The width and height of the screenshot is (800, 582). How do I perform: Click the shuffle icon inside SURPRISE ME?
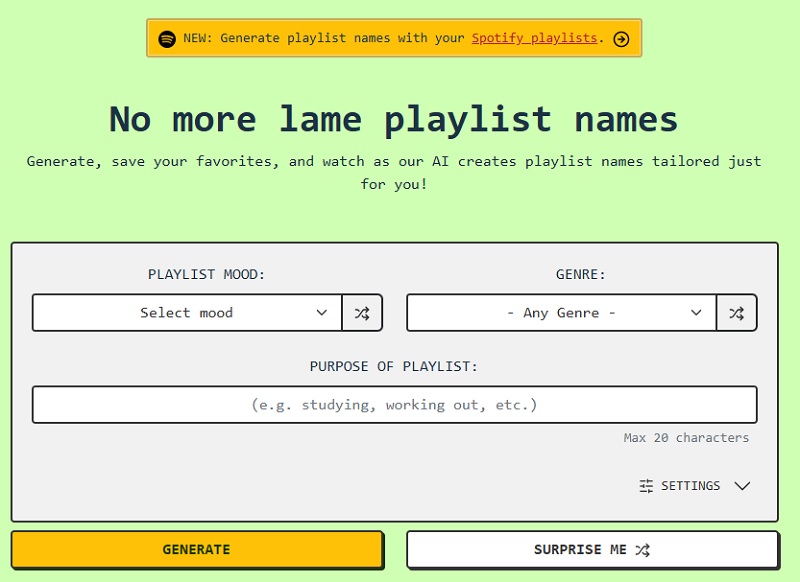click(x=644, y=549)
